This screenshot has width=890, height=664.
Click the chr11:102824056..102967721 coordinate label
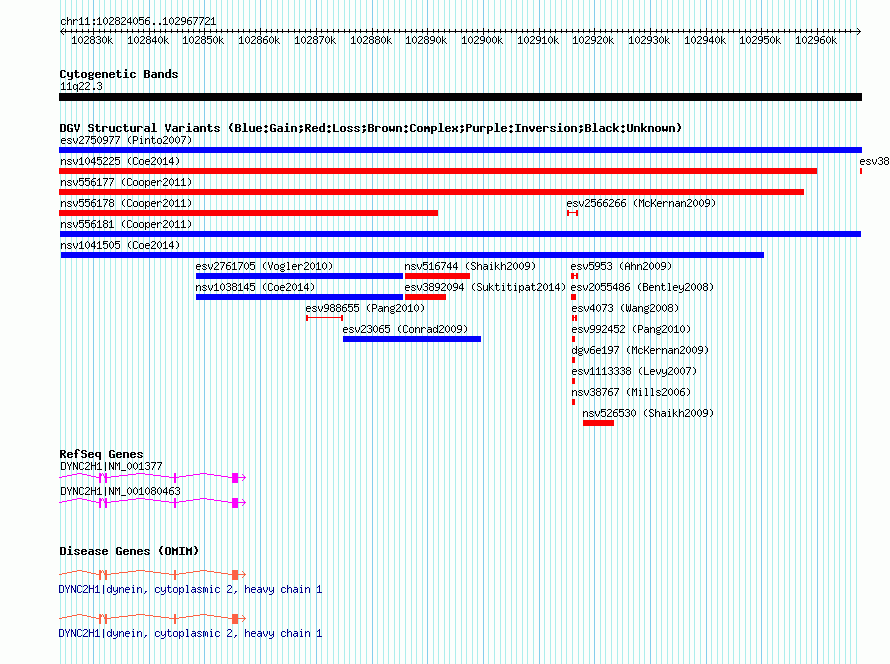click(138, 22)
